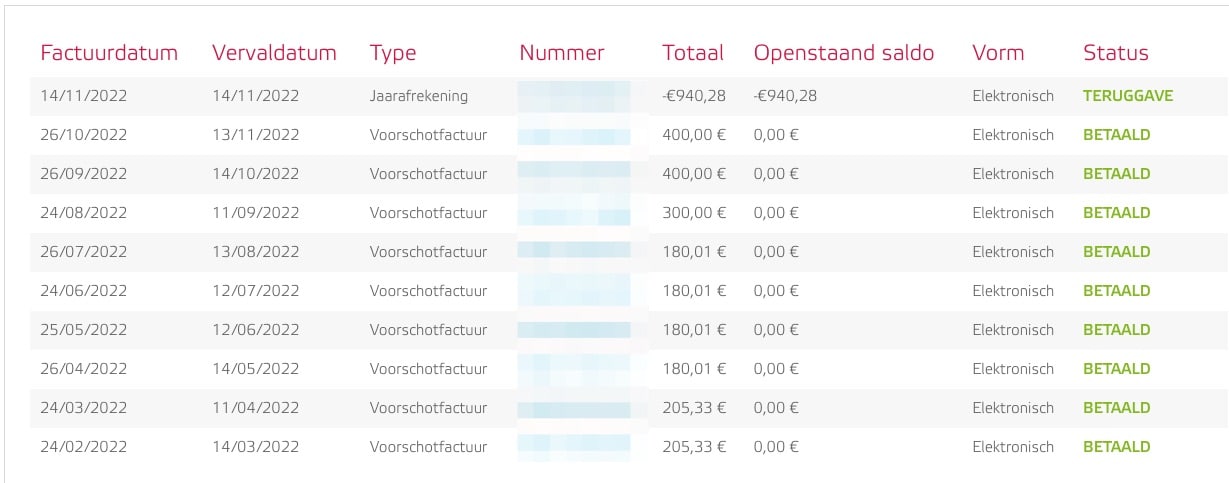Select the Vorm column header

click(x=998, y=53)
